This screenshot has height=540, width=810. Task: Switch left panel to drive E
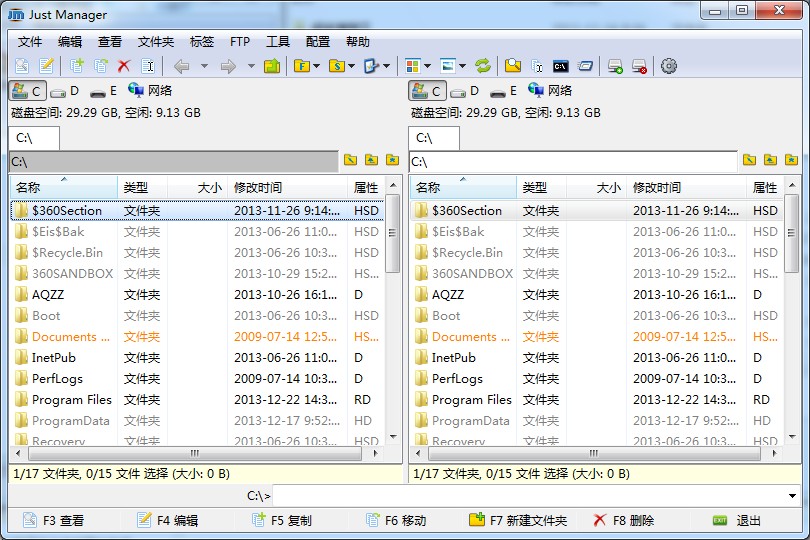coord(103,91)
